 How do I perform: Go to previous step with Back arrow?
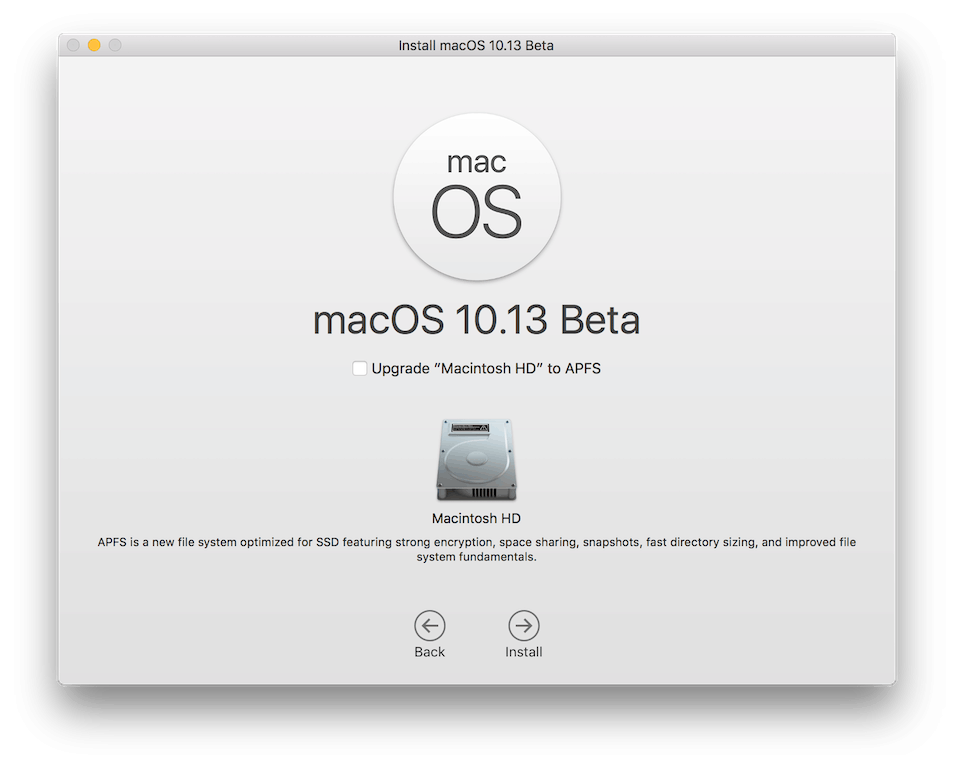pos(430,626)
